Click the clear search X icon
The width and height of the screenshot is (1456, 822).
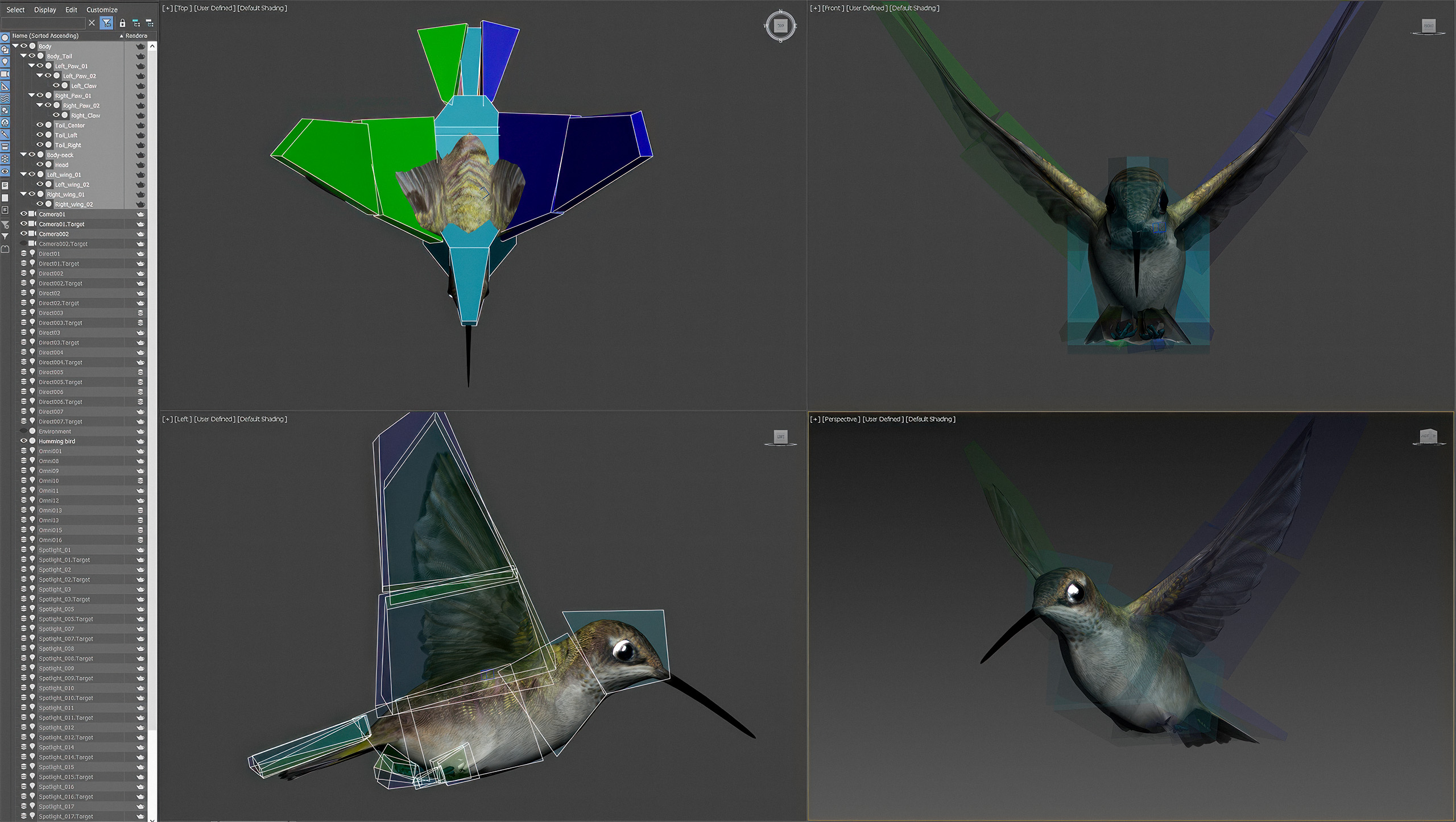tap(92, 23)
